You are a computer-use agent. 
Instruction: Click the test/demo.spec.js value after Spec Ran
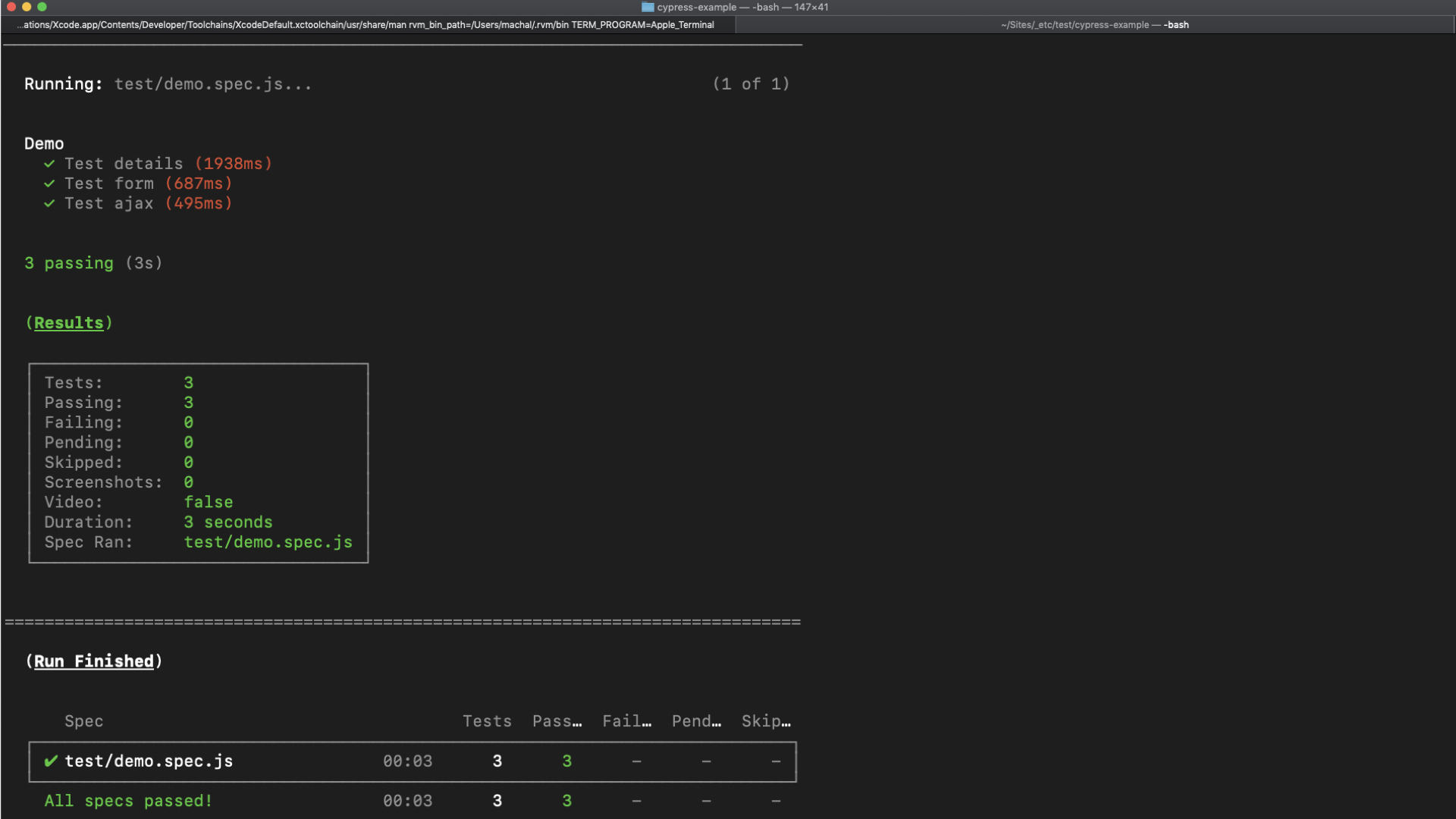268,542
